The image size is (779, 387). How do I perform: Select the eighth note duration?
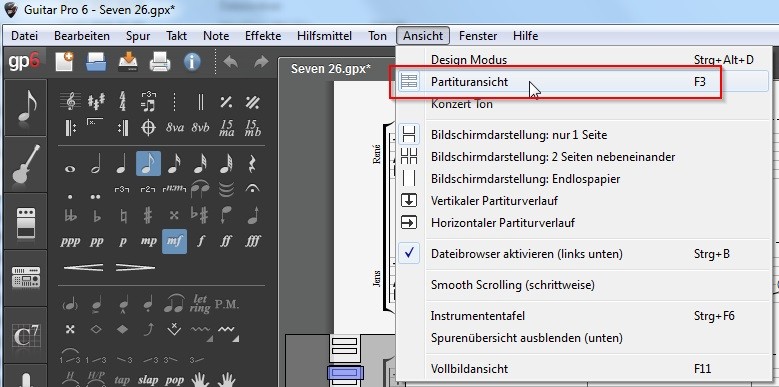(x=148, y=163)
